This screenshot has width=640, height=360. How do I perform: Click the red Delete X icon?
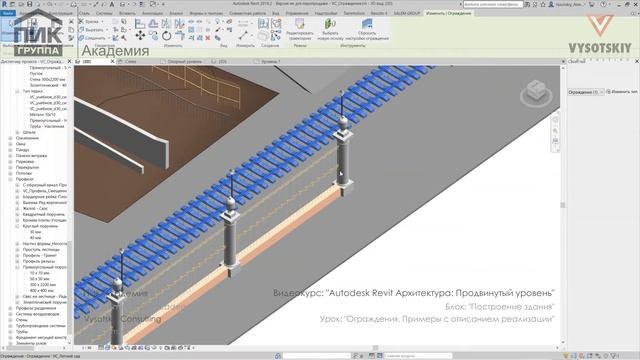(x=208, y=38)
